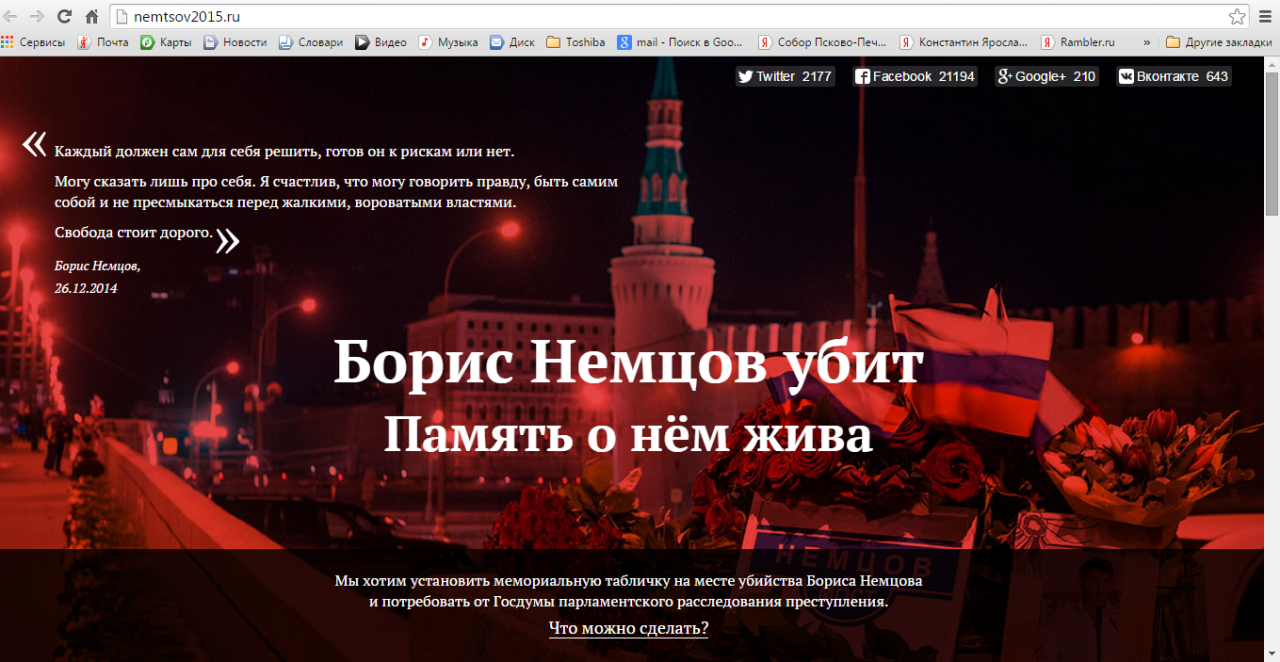Open the Почта bookmark
The image size is (1280, 662).
coord(103,42)
